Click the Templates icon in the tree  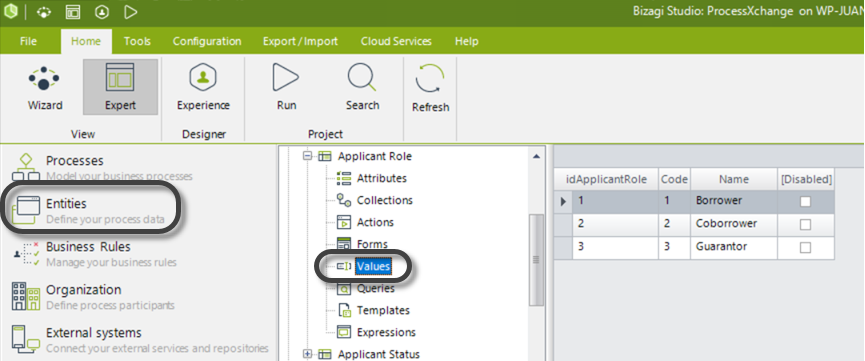click(x=344, y=310)
